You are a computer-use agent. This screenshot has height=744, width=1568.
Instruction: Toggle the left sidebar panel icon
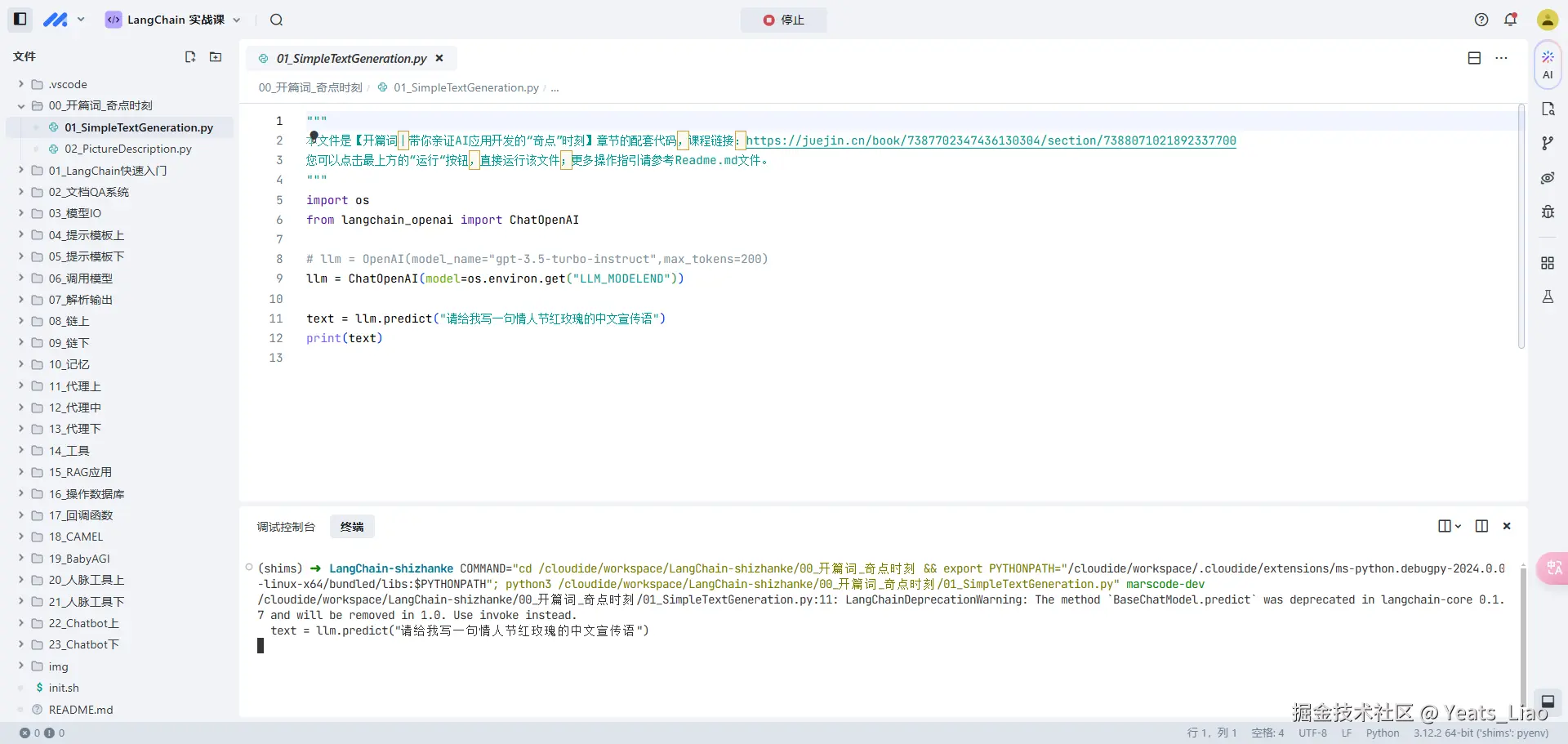pyautogui.click(x=20, y=20)
